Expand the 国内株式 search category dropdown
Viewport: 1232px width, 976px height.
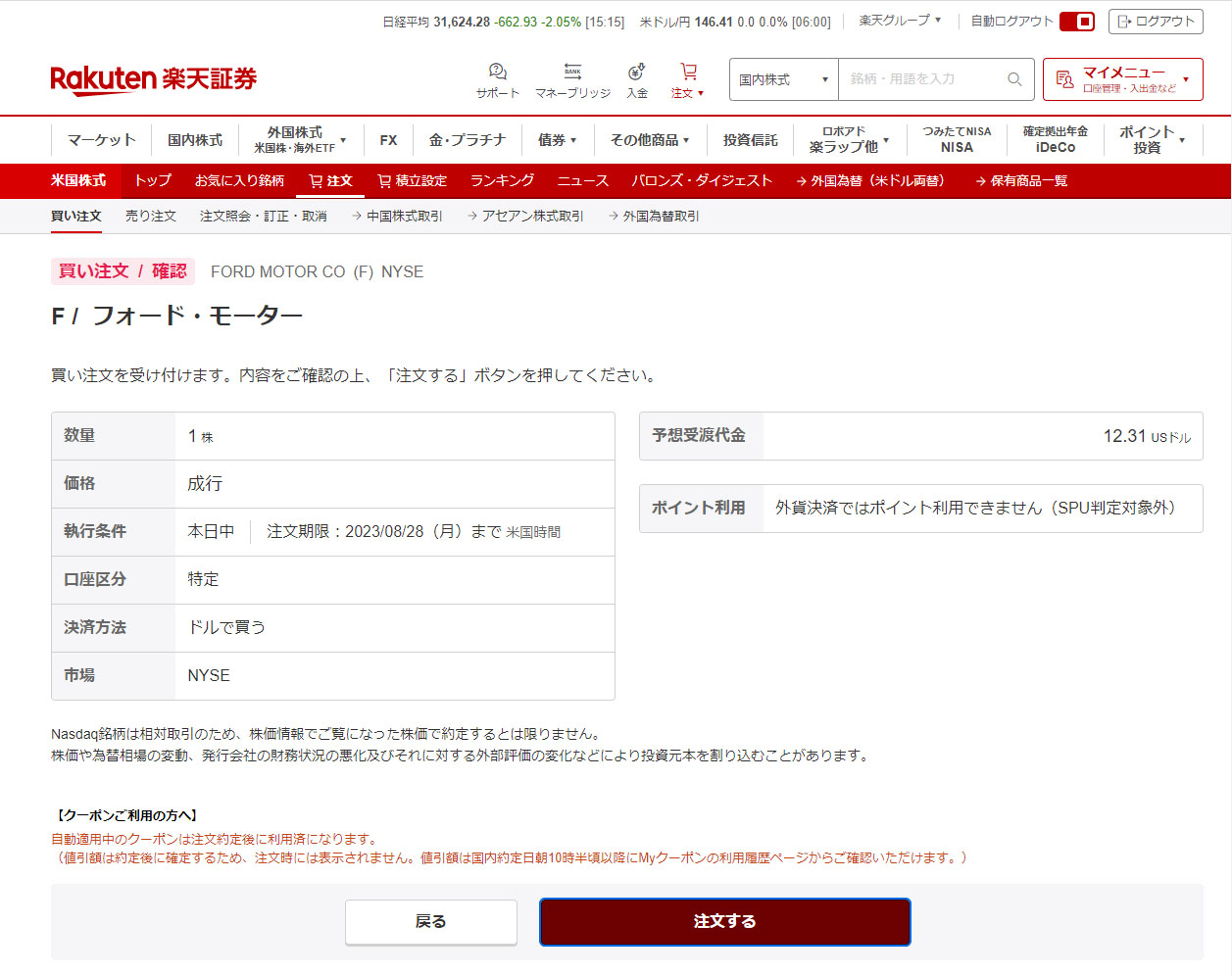[783, 79]
